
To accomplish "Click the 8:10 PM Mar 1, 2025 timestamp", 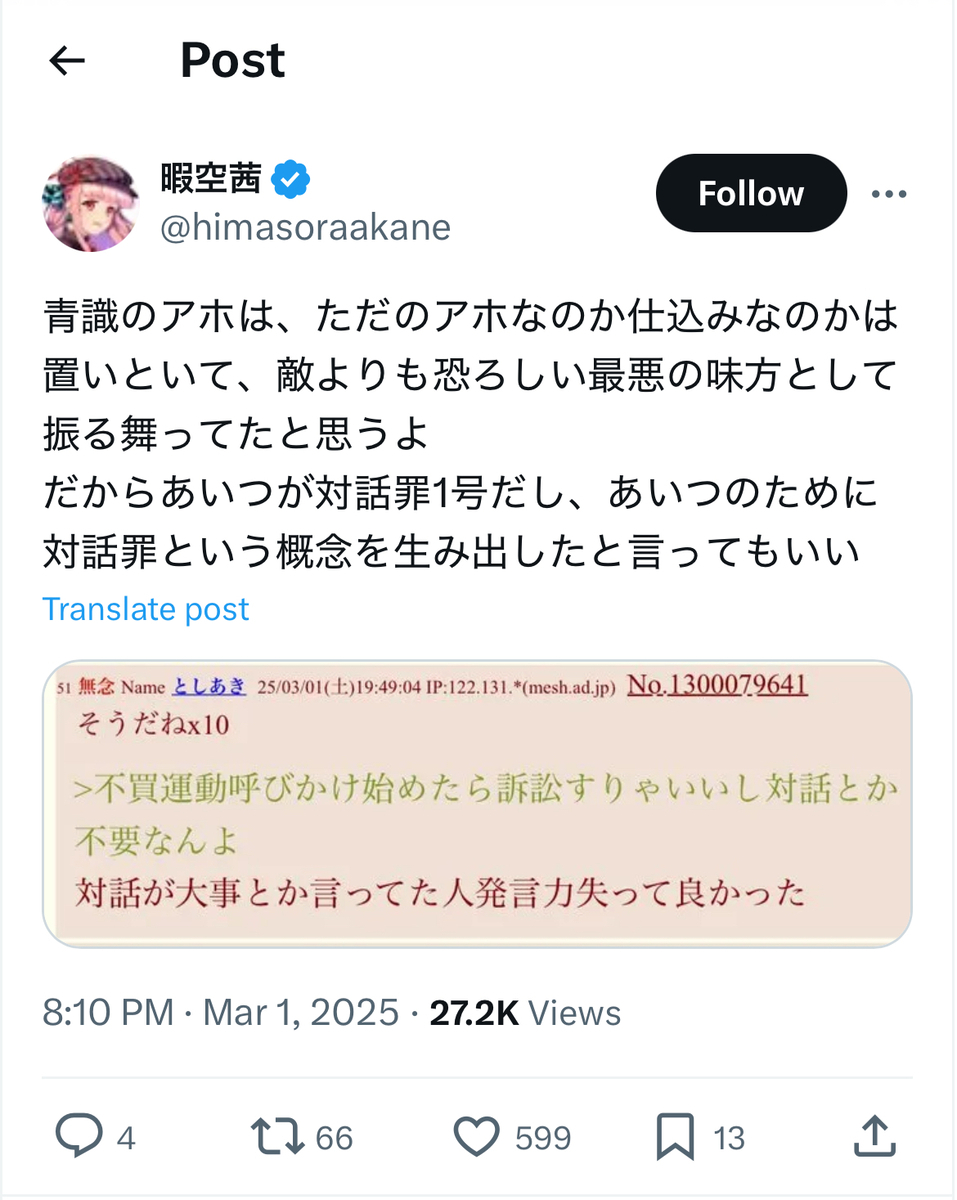I will coord(220,1013).
